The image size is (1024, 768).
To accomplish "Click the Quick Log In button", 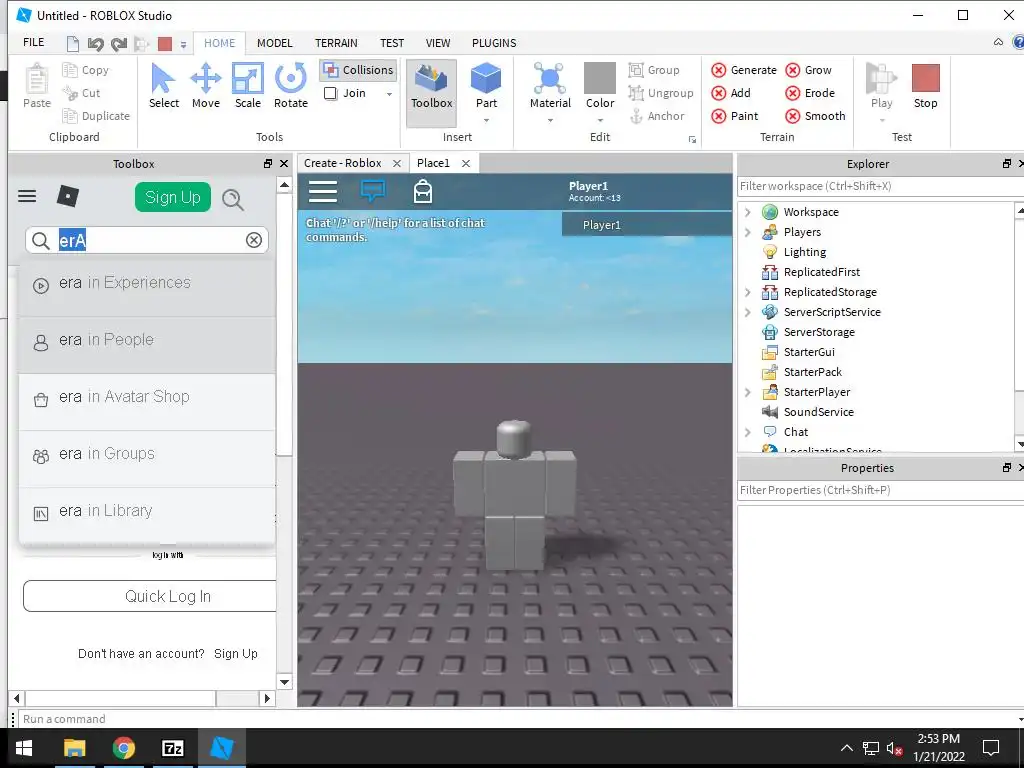I will [x=150, y=596].
